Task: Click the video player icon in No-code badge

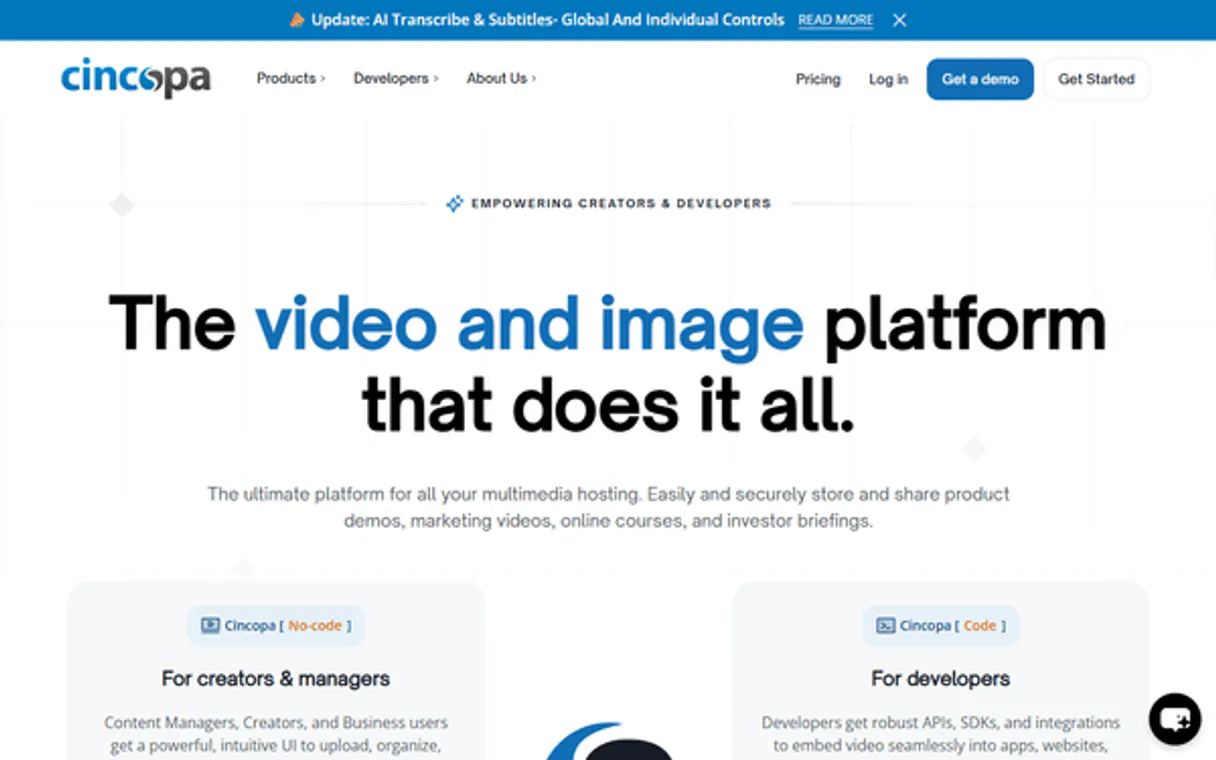Action: pyautogui.click(x=210, y=626)
